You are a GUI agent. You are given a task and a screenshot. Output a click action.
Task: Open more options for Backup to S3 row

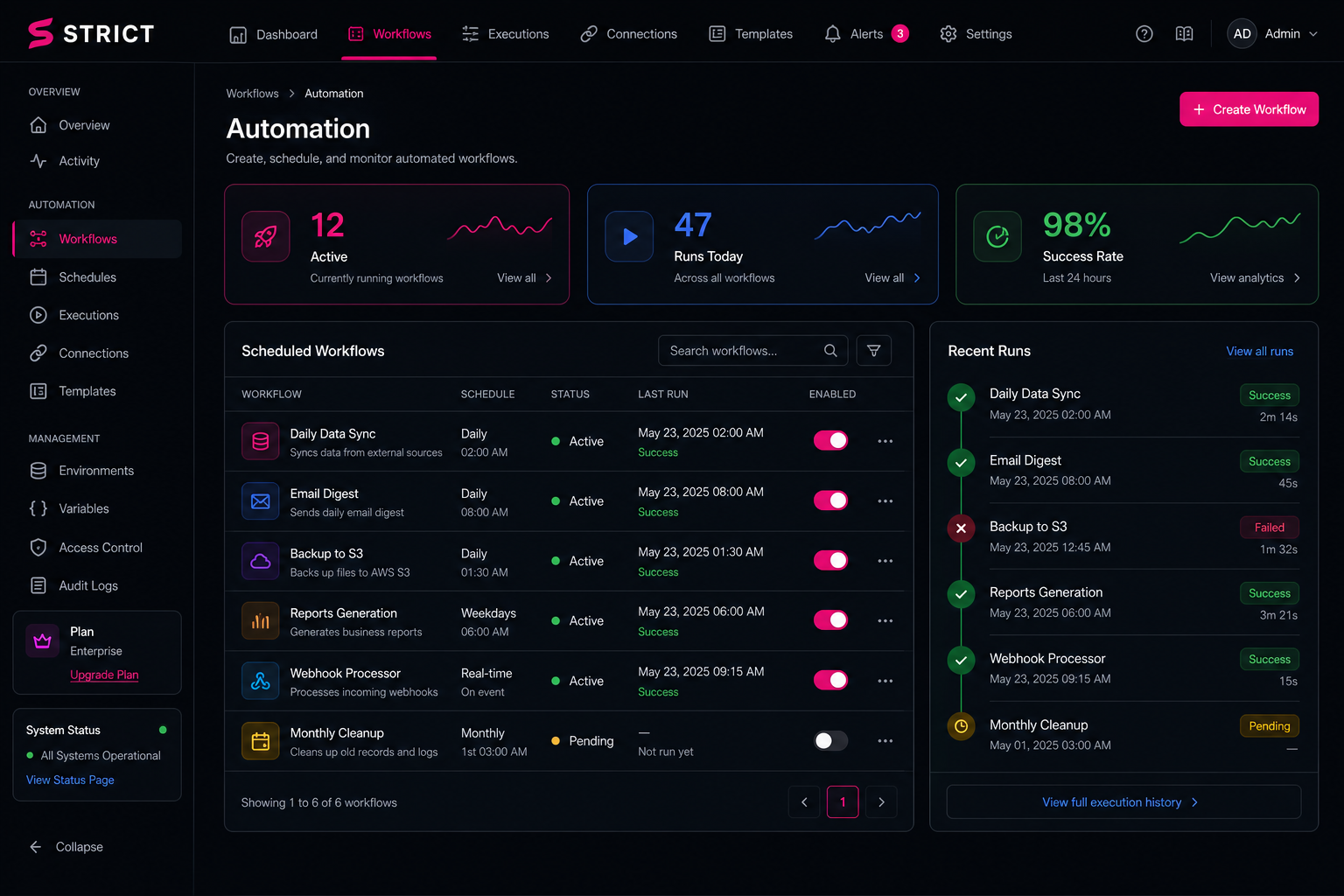[885, 561]
